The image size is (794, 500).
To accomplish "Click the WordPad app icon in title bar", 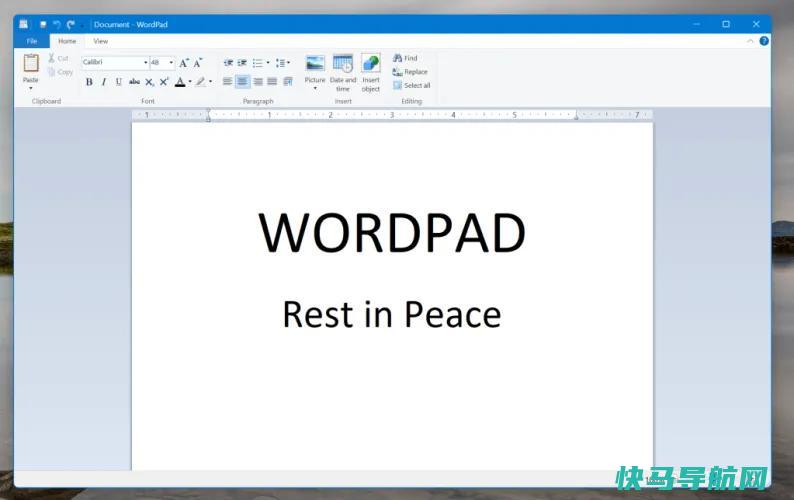I will 23,24.
